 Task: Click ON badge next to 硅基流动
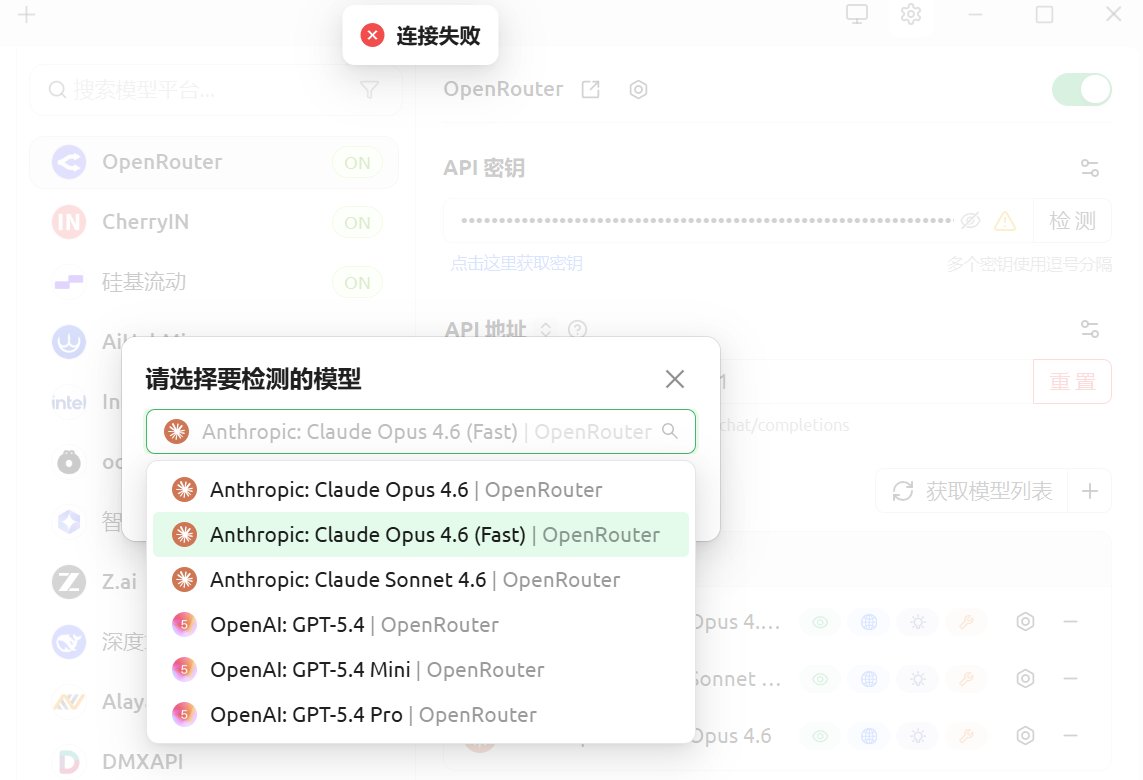coord(357,283)
